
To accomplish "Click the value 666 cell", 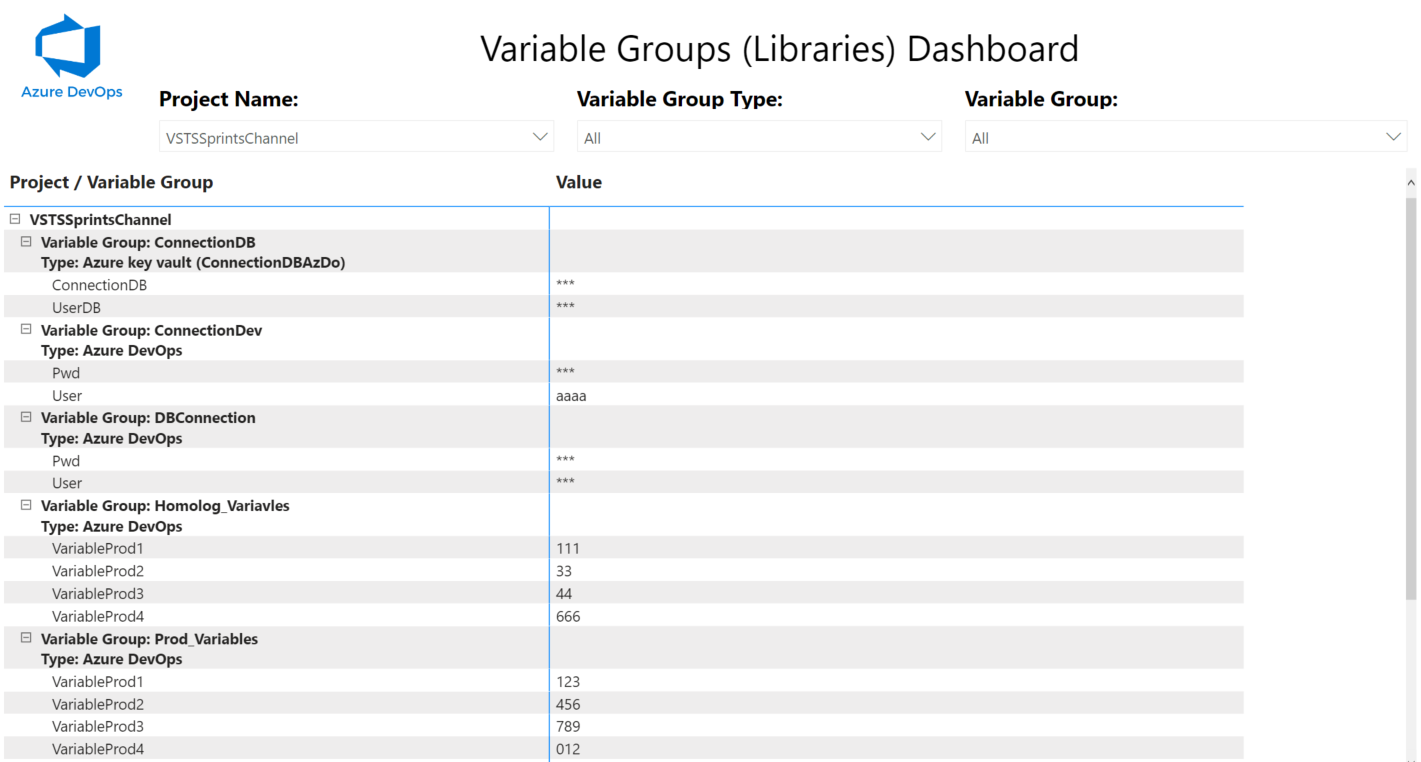I will [x=568, y=617].
